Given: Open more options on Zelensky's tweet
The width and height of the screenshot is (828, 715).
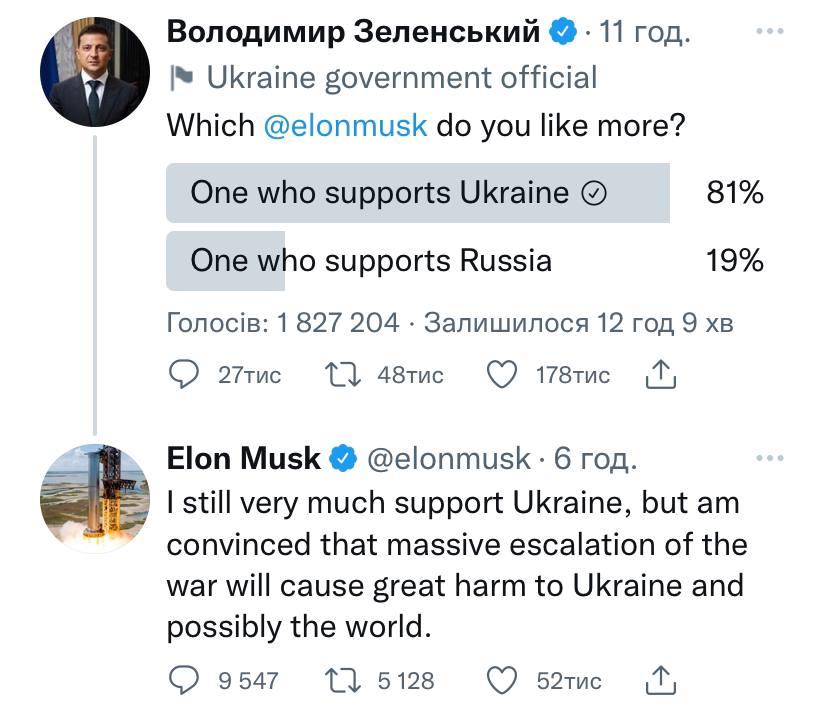Looking at the screenshot, I should [x=769, y=32].
